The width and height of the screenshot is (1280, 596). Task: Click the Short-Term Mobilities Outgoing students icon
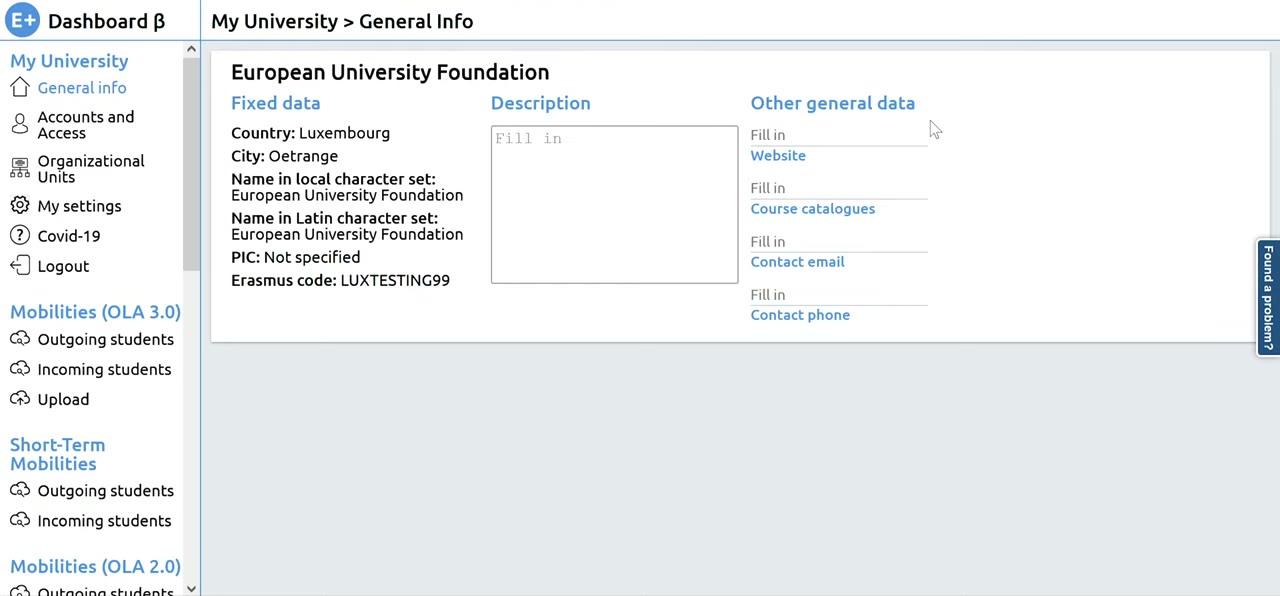coord(20,490)
